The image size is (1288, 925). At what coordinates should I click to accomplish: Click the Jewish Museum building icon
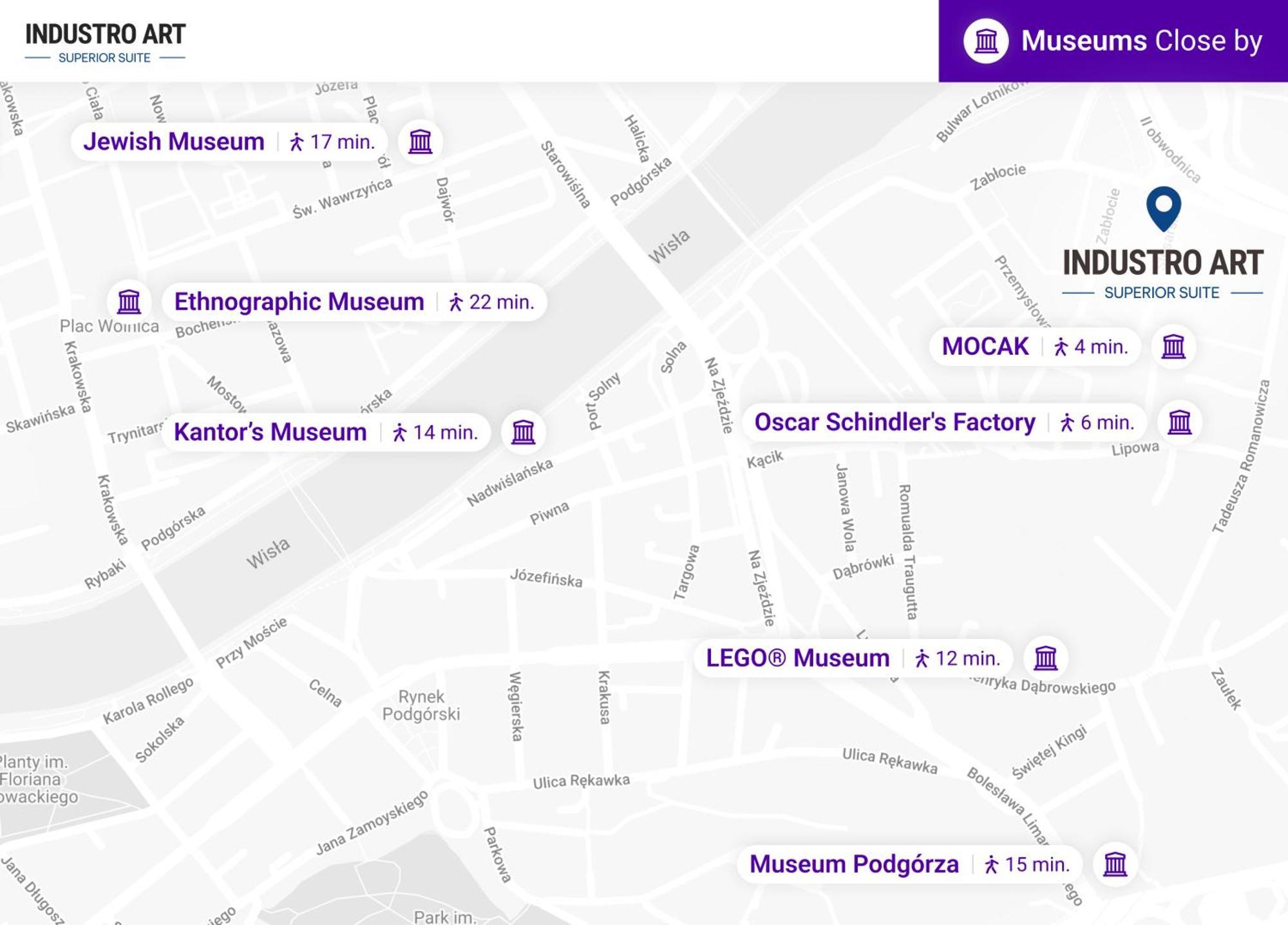421,141
